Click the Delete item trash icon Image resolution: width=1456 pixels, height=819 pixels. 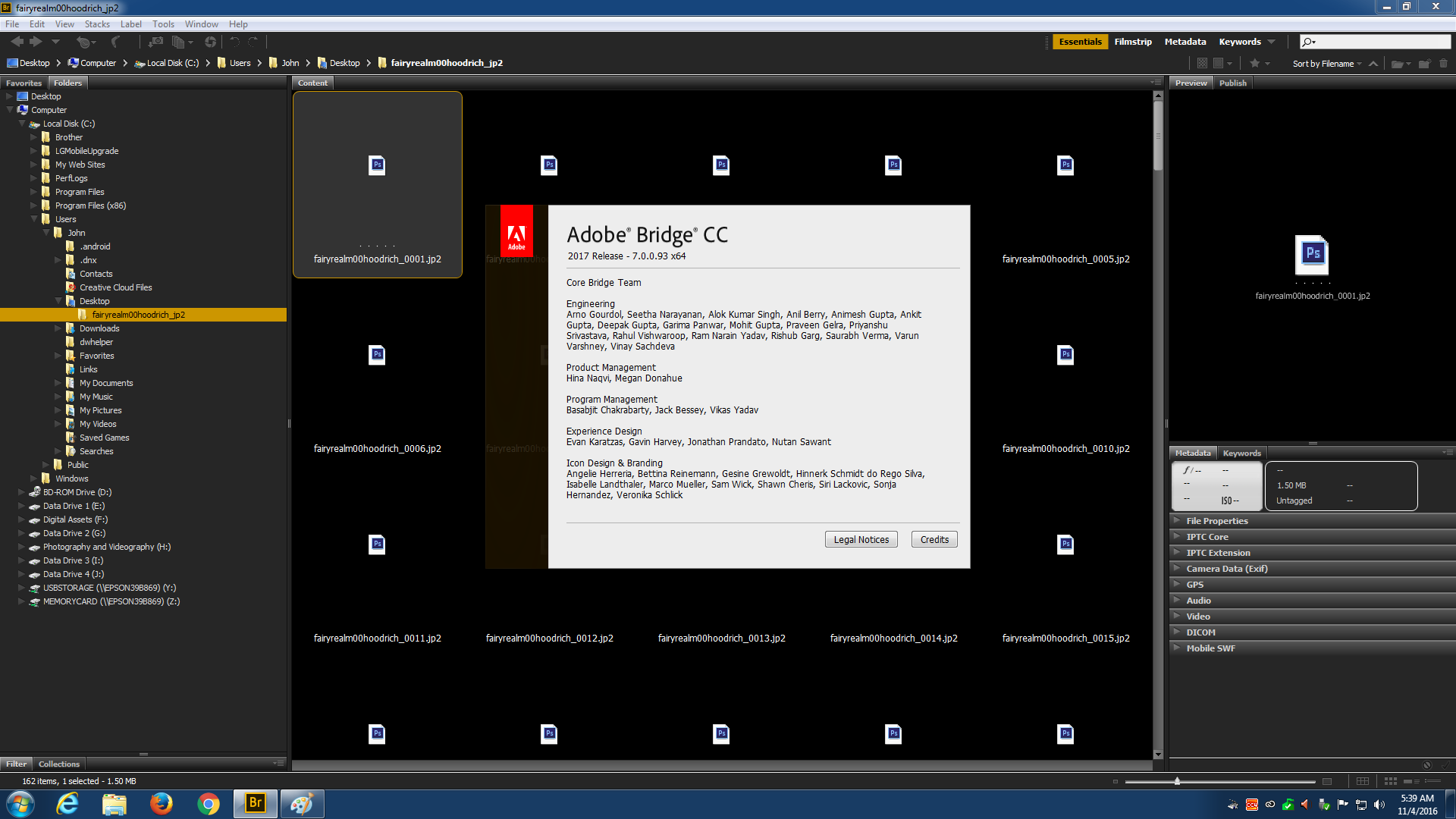pyautogui.click(x=1443, y=64)
